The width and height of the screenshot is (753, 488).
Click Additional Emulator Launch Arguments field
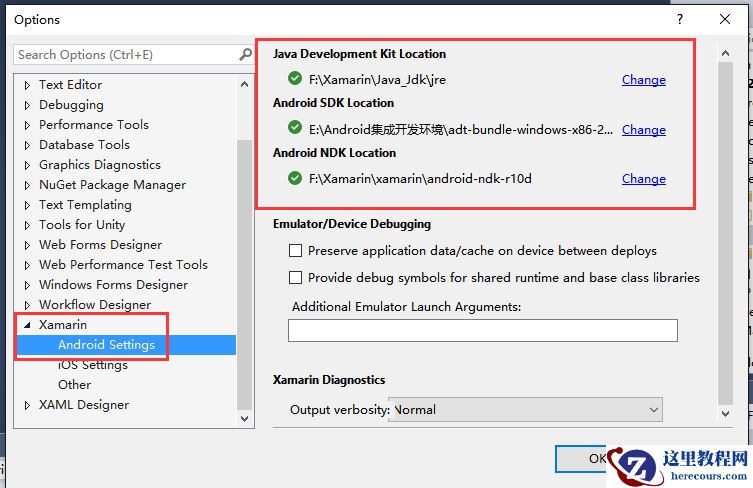pyautogui.click(x=483, y=330)
